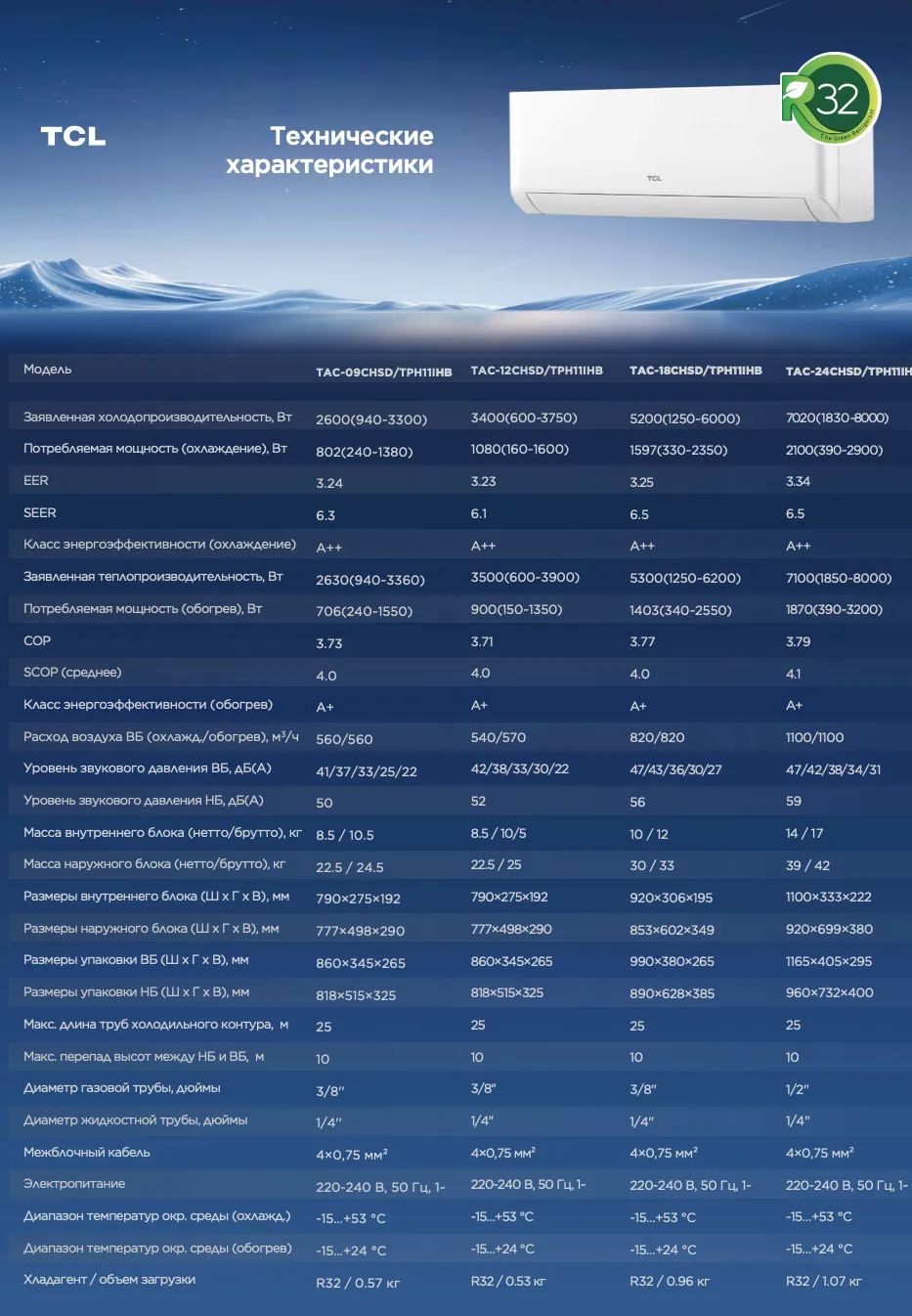Select the heating power value '706(240-1550)'

click(x=365, y=611)
